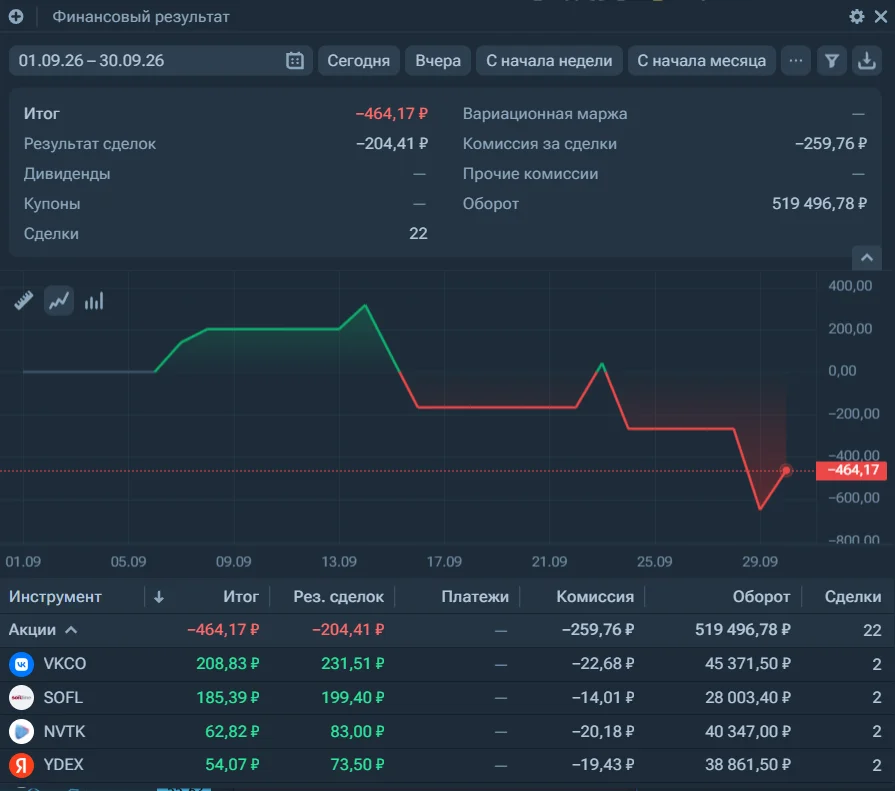Viewport: 895px width, 791px height.
Task: Sort table by Оборот column
Action: click(x=761, y=597)
